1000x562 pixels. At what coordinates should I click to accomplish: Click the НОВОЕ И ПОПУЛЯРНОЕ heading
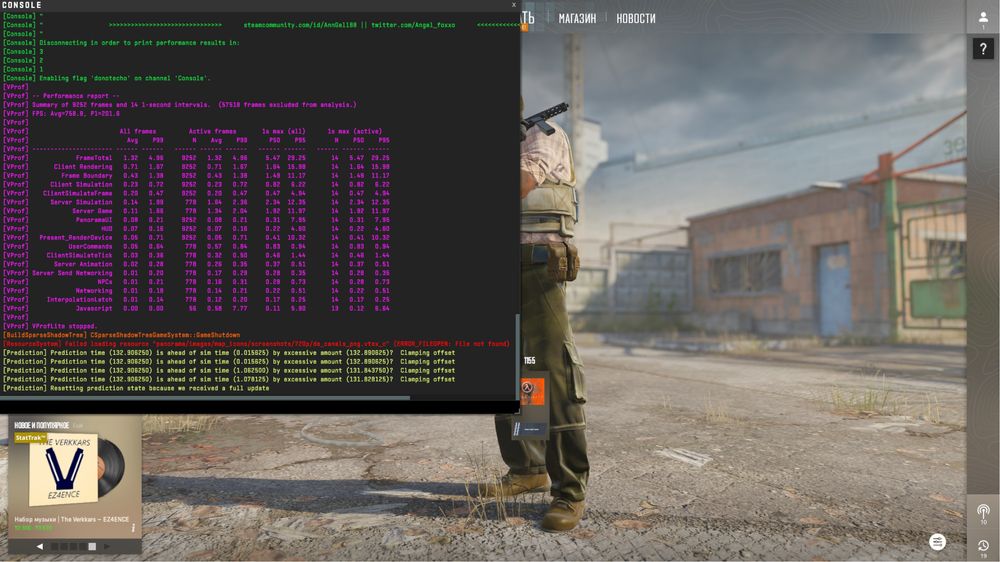pyautogui.click(x=41, y=425)
